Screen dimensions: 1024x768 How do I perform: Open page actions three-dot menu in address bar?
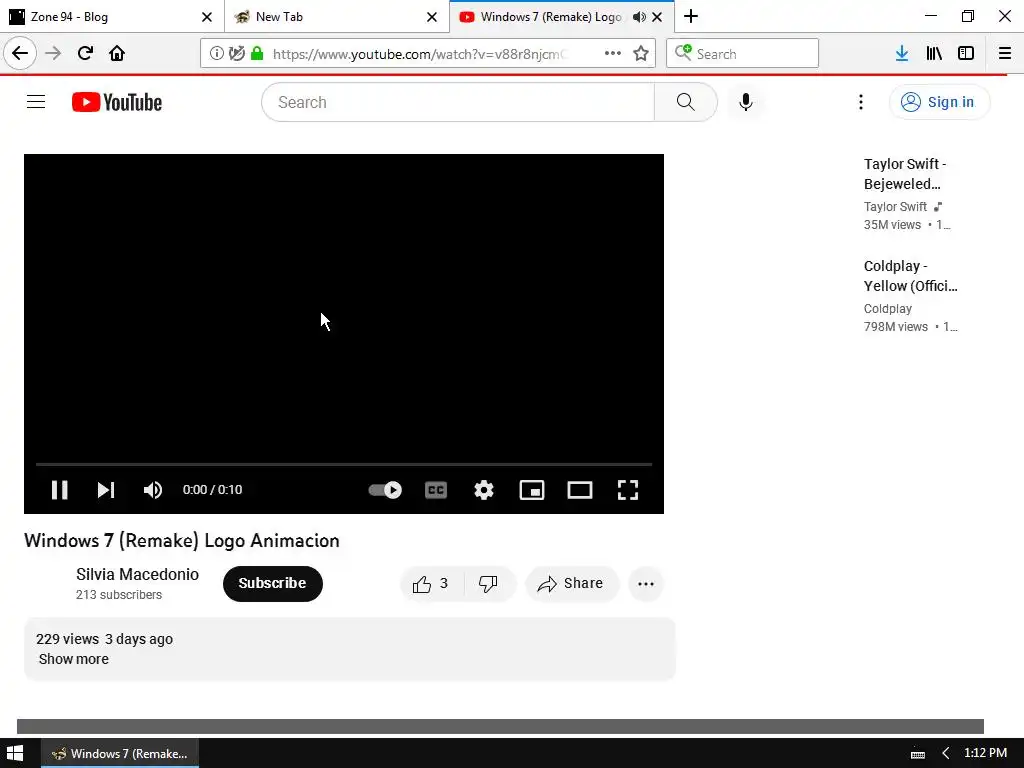click(613, 54)
